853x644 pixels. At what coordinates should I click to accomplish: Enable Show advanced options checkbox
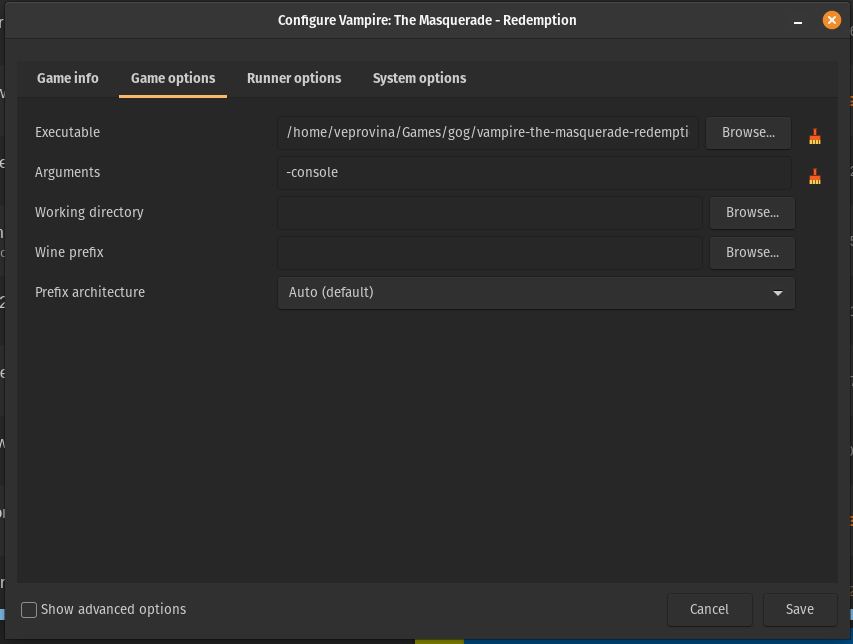coord(30,609)
